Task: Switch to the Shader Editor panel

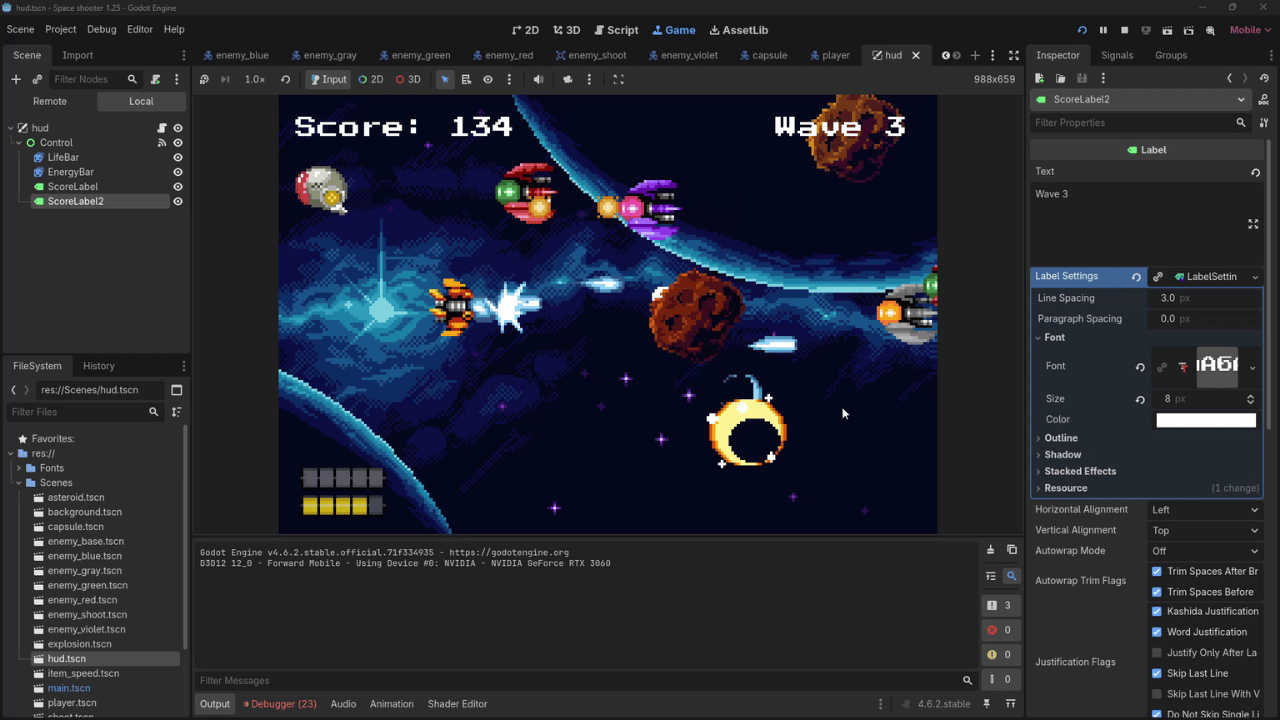Action: [x=457, y=704]
